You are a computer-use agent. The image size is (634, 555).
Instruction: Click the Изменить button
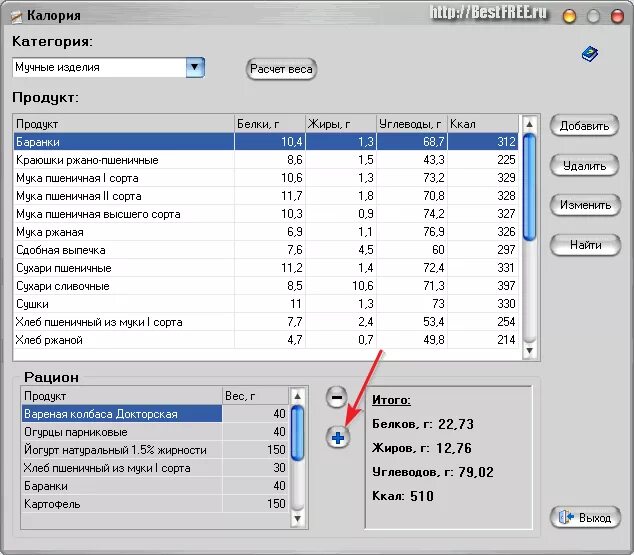coord(585,205)
